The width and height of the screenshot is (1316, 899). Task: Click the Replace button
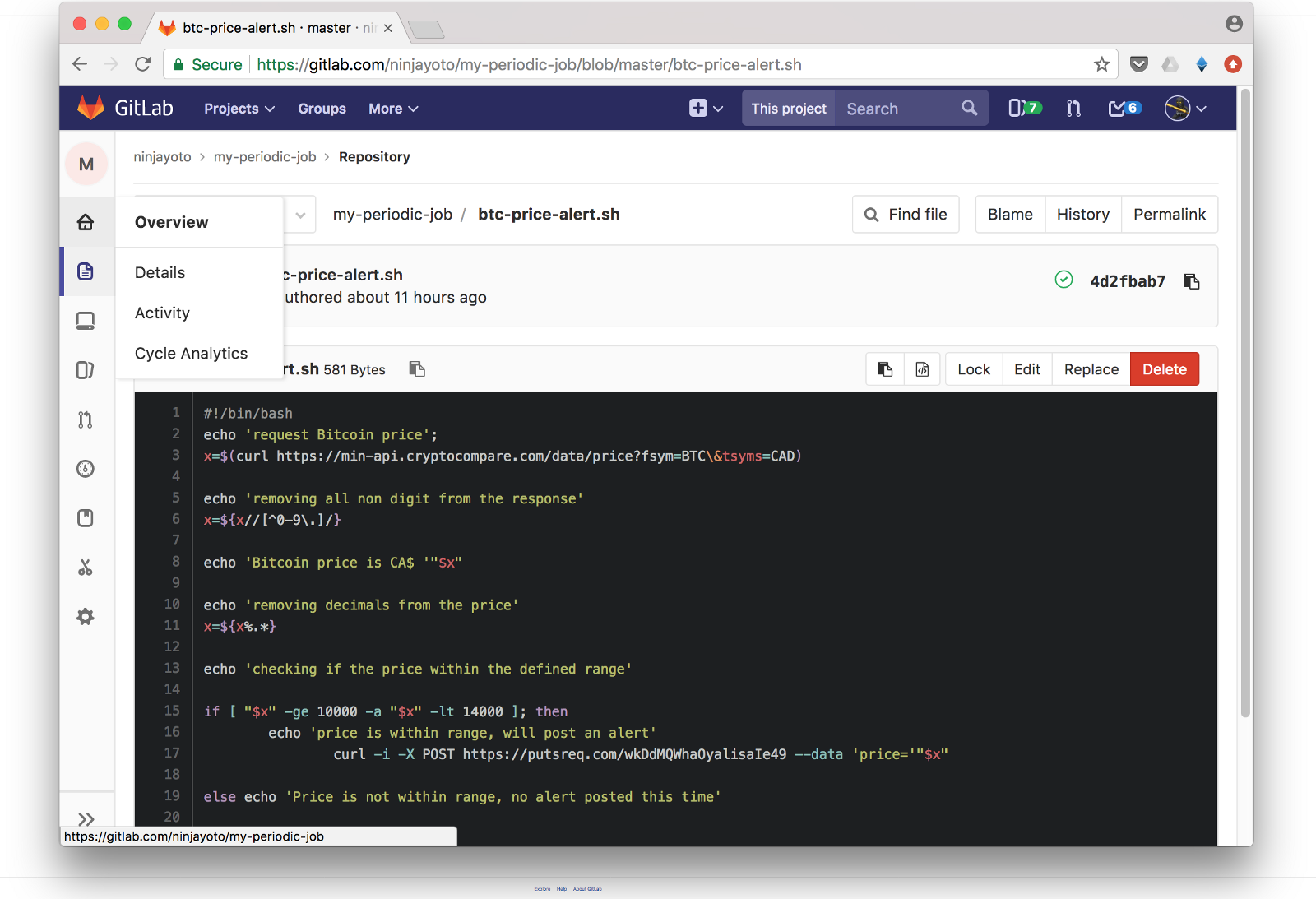(1091, 369)
